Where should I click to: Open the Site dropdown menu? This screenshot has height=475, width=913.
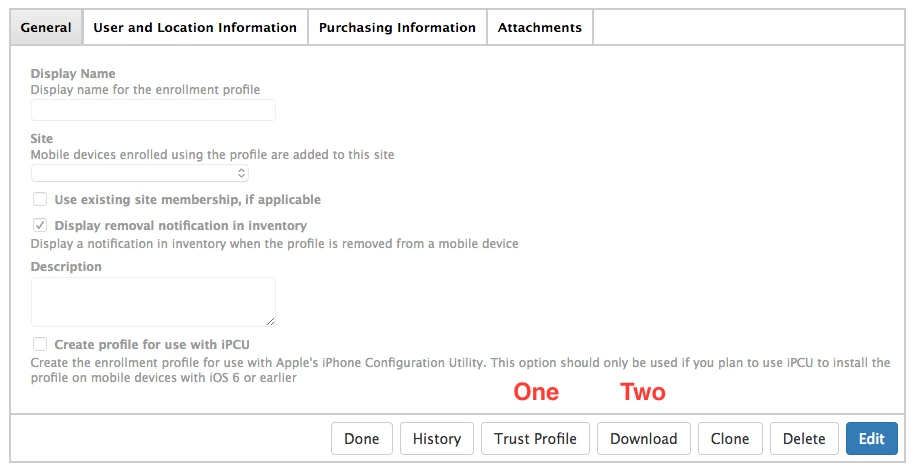pos(140,173)
